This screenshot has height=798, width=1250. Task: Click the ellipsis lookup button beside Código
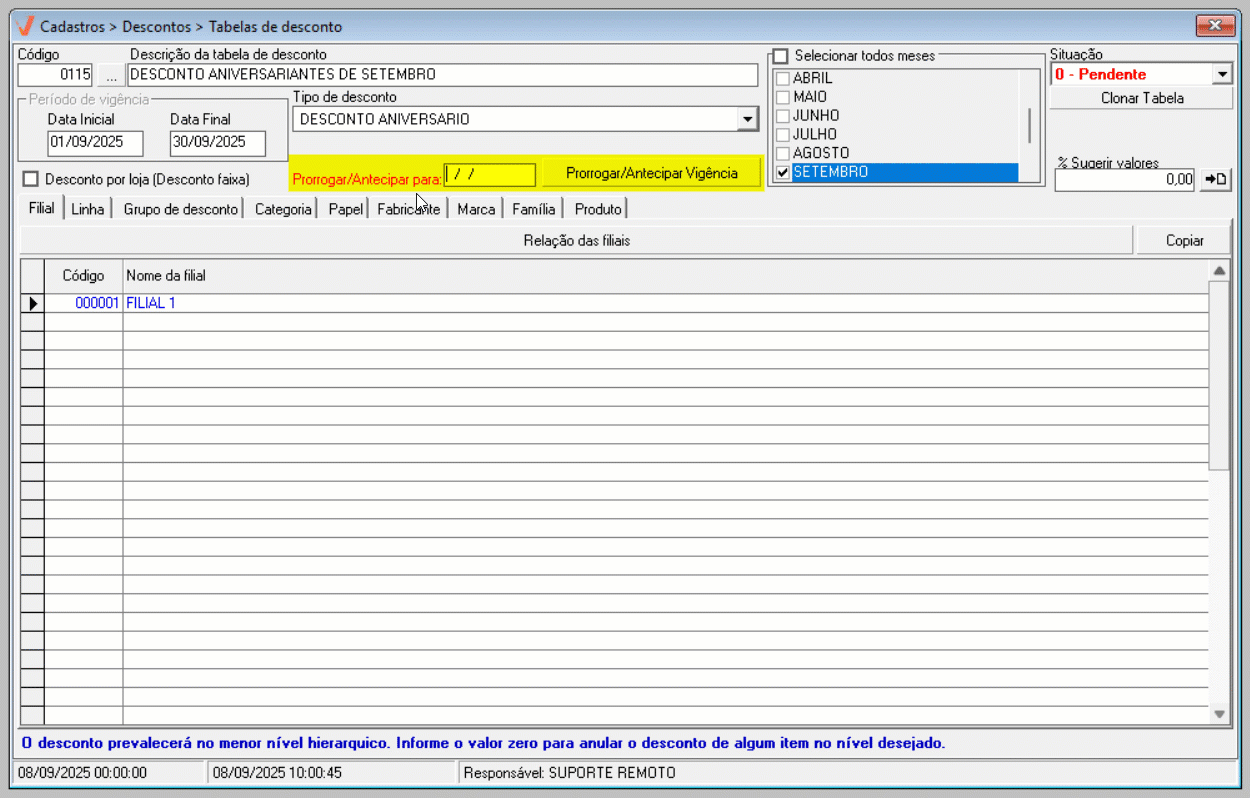[111, 75]
